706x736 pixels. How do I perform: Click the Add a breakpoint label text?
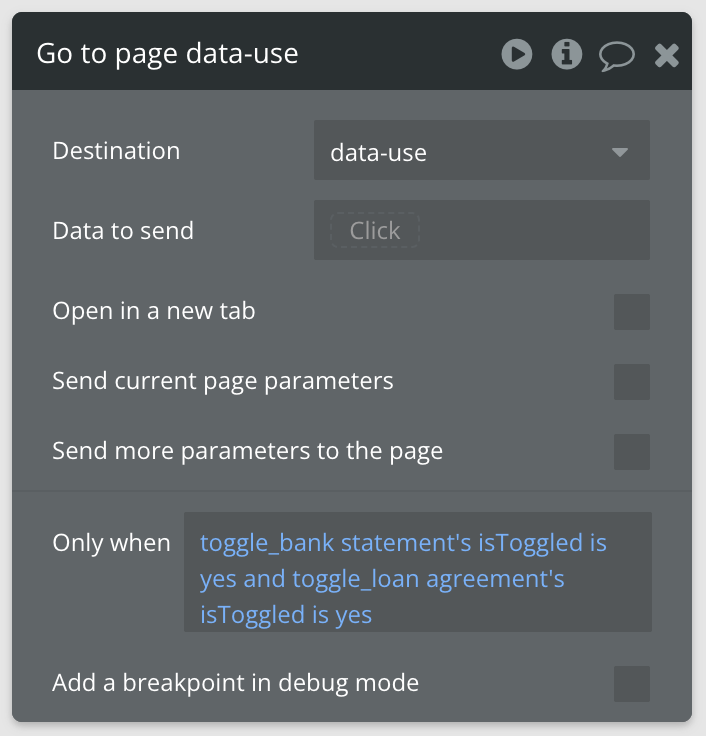235,683
